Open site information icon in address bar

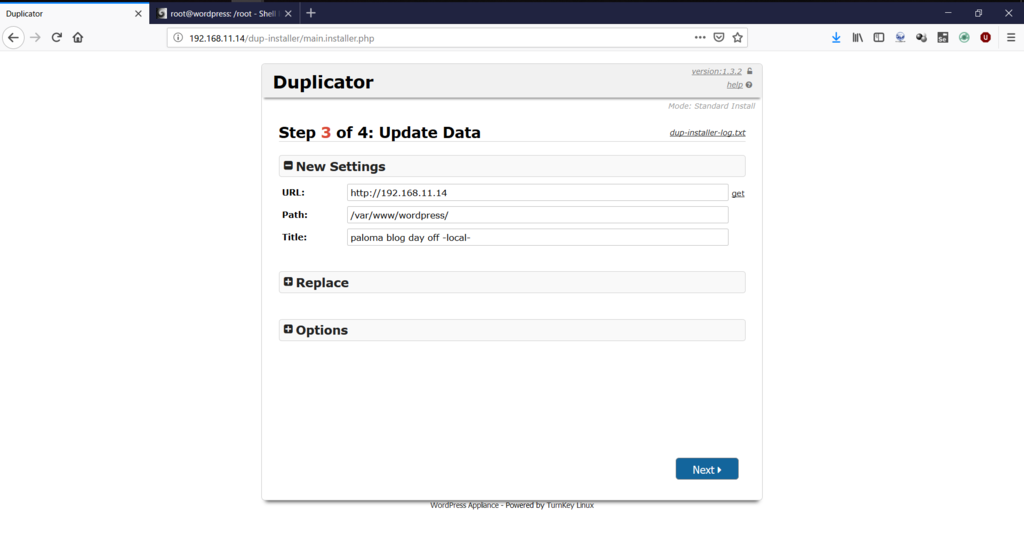click(x=178, y=38)
